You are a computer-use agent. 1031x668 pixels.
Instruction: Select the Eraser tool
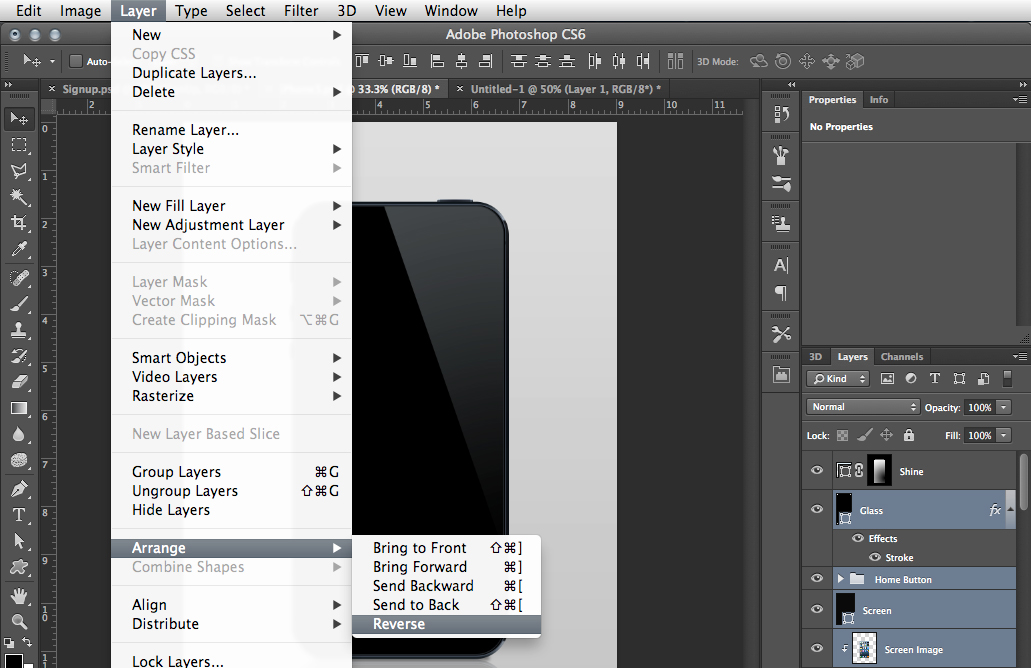[x=19, y=382]
